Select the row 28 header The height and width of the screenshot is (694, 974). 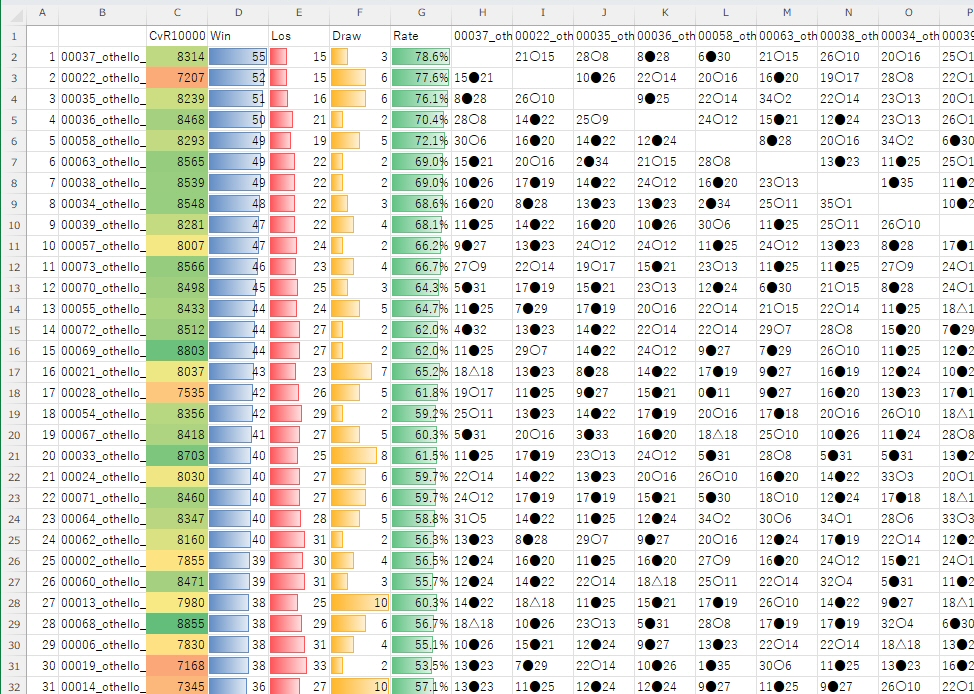(12, 603)
